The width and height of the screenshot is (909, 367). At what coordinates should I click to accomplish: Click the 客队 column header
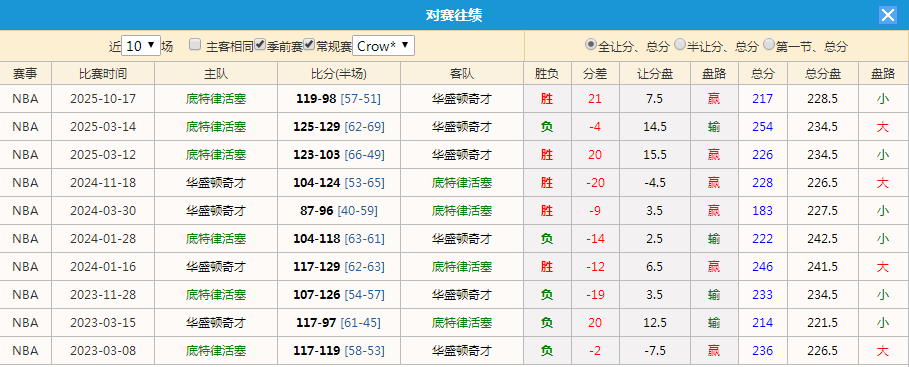[x=461, y=74]
